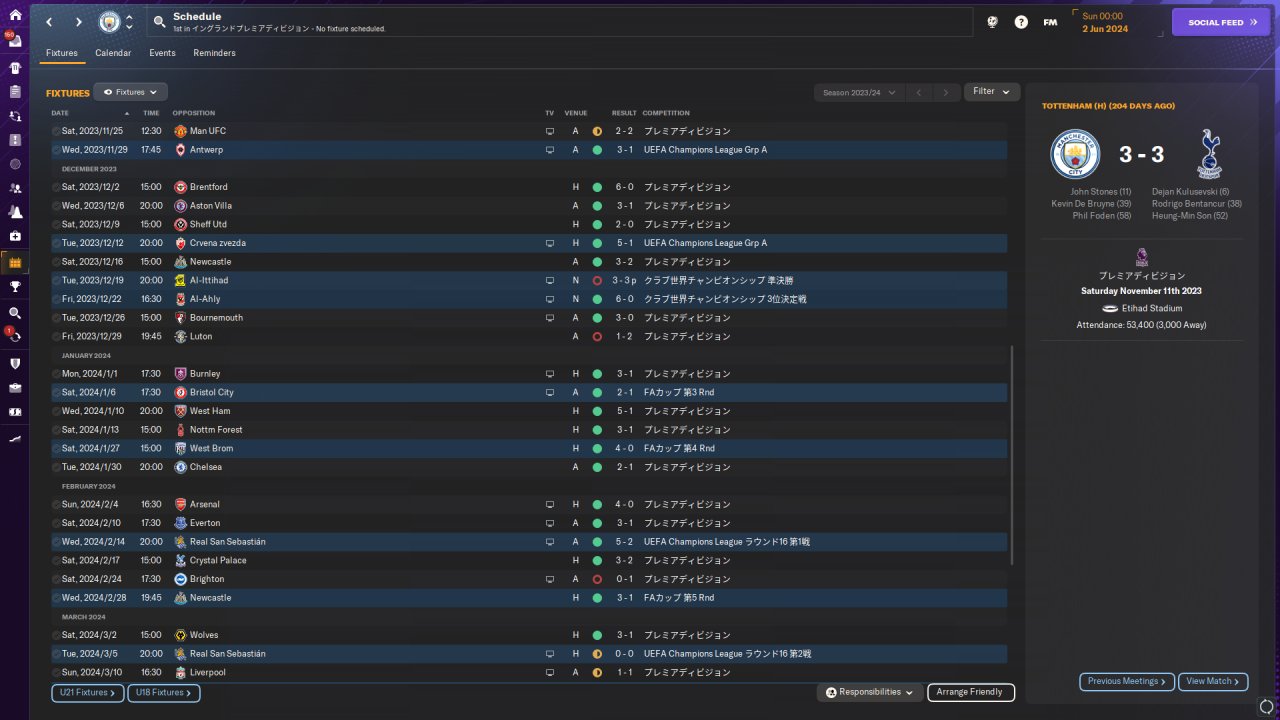Toggle the reminder circle on Al-Ittihad fixture
Viewport: 1280px width, 720px height.
(x=56, y=281)
